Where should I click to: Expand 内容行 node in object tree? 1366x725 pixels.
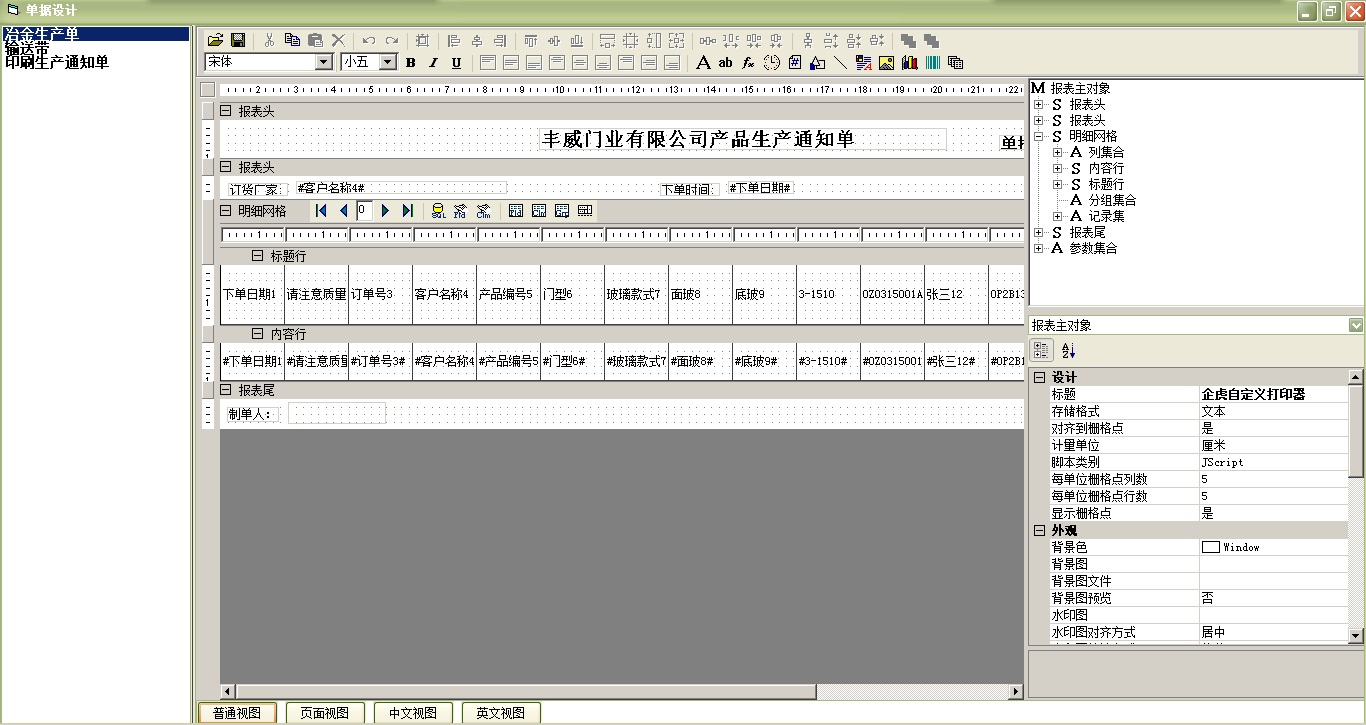(1058, 168)
